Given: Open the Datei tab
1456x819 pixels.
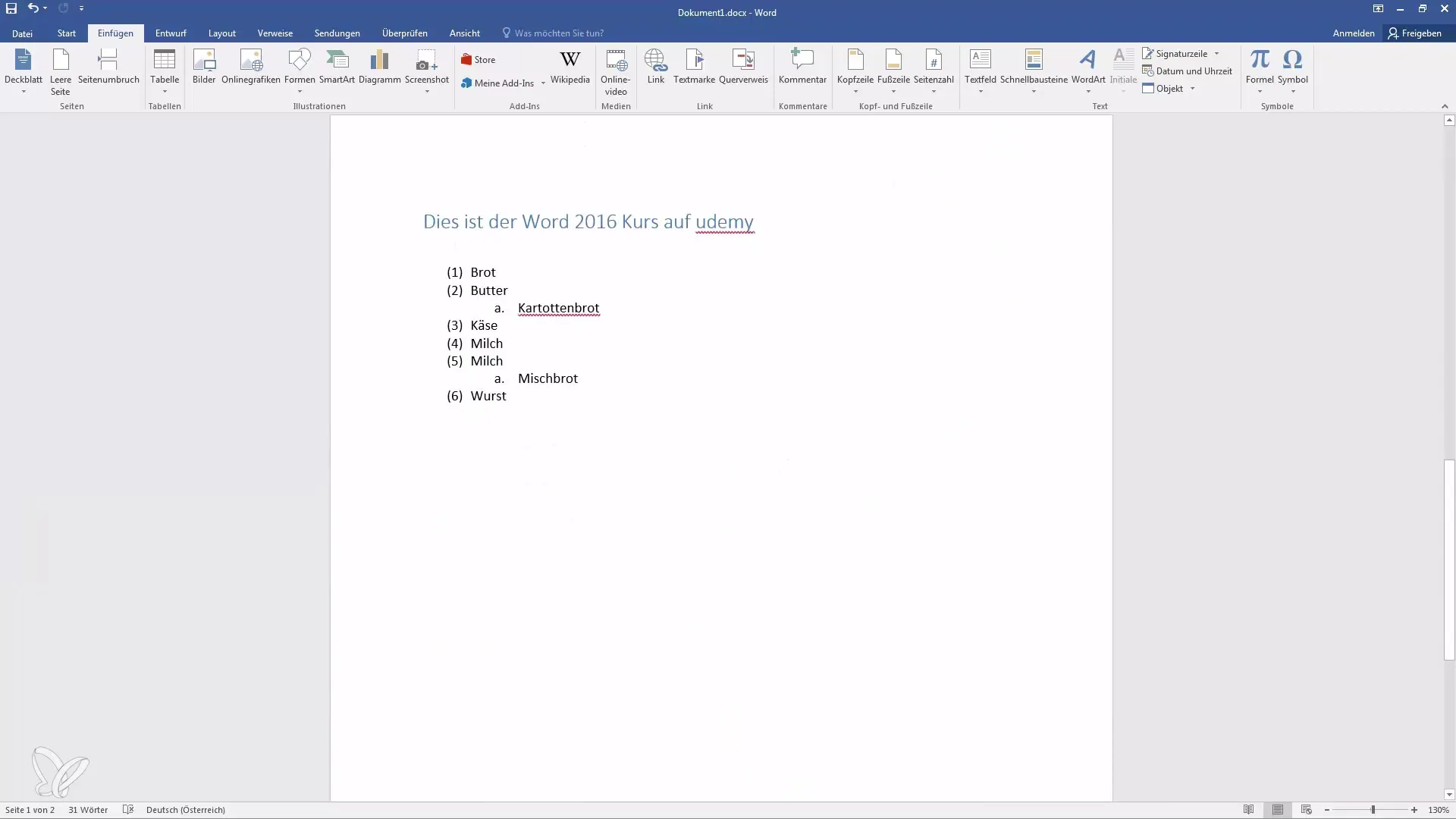Looking at the screenshot, I should click(x=22, y=33).
